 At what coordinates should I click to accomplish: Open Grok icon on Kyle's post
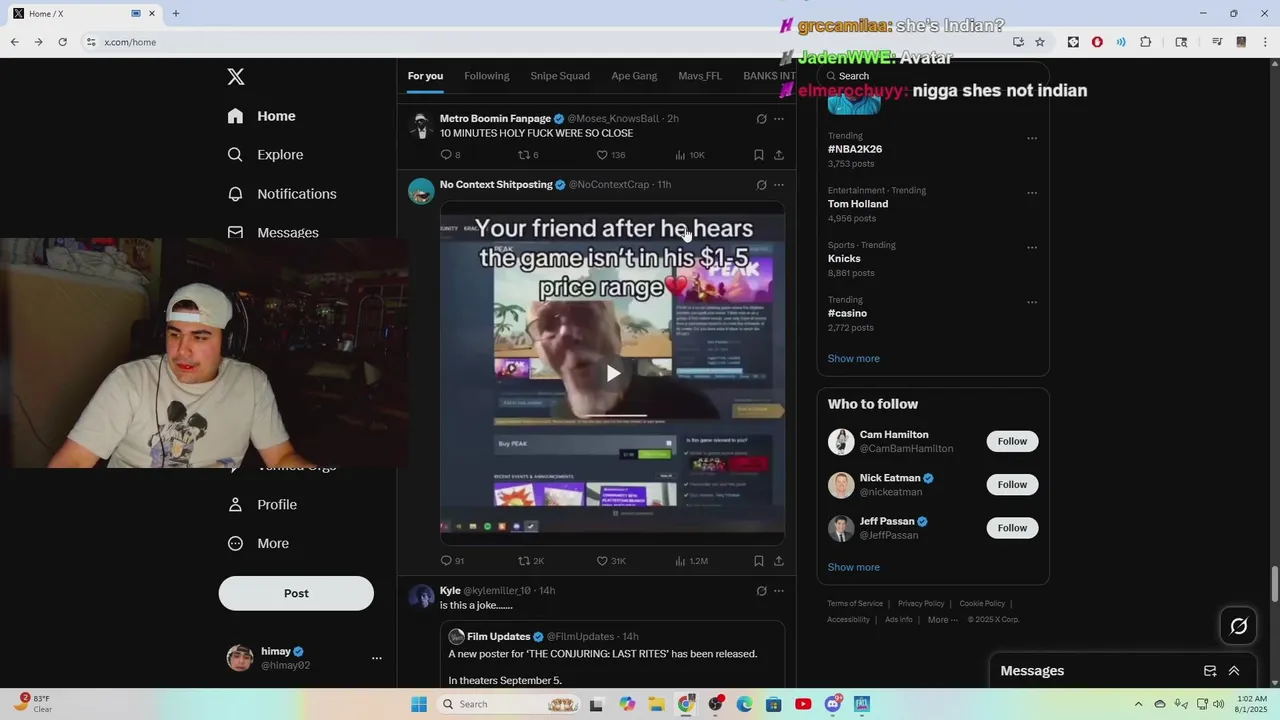[x=761, y=591]
